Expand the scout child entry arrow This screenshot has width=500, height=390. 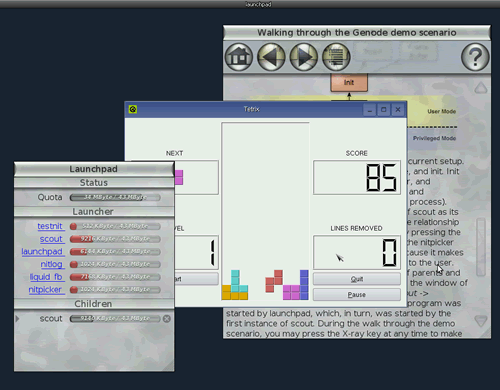(x=17, y=319)
